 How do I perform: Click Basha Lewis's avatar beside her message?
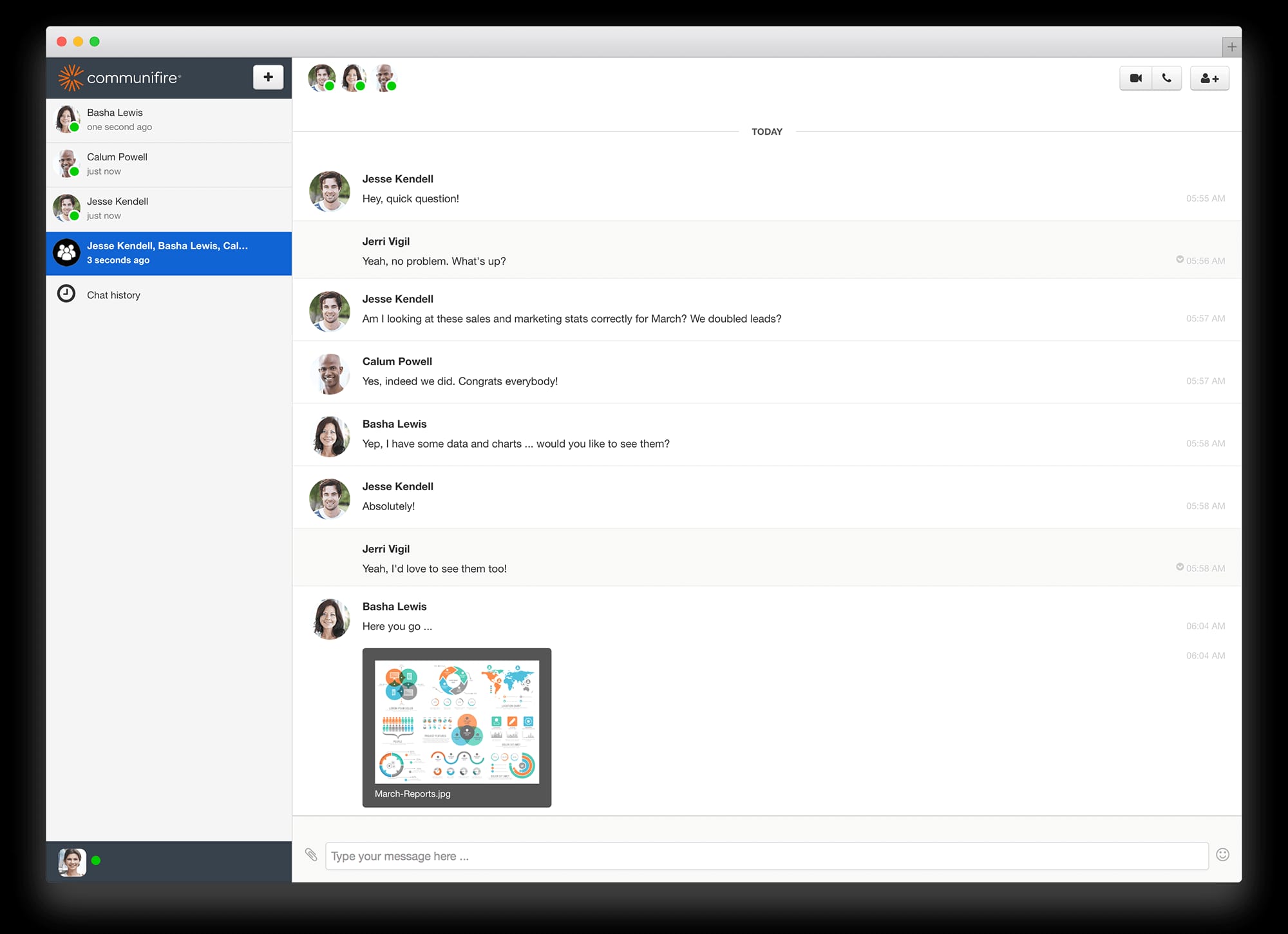pos(330,620)
